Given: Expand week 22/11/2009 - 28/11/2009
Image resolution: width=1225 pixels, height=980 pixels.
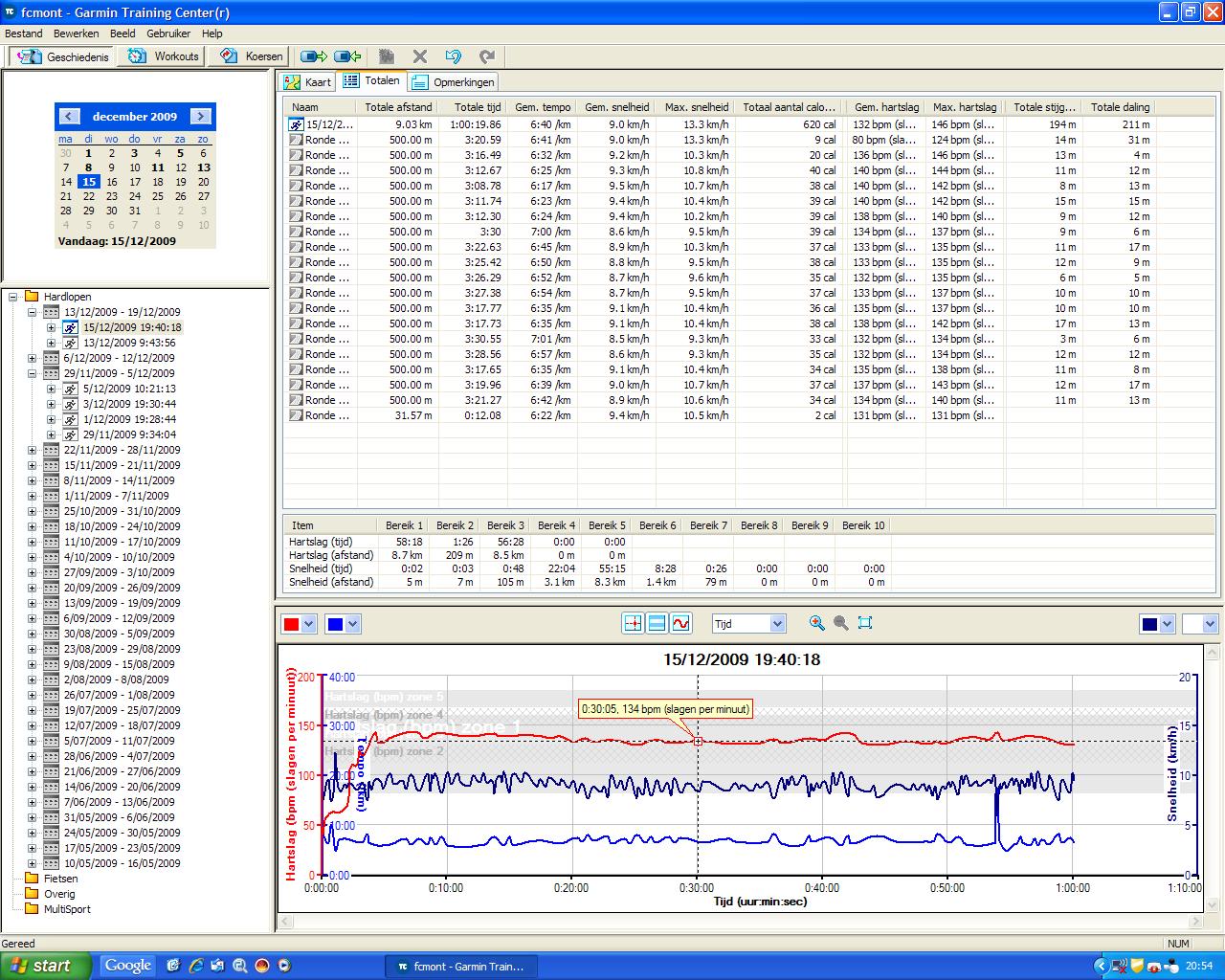Looking at the screenshot, I should tap(32, 450).
